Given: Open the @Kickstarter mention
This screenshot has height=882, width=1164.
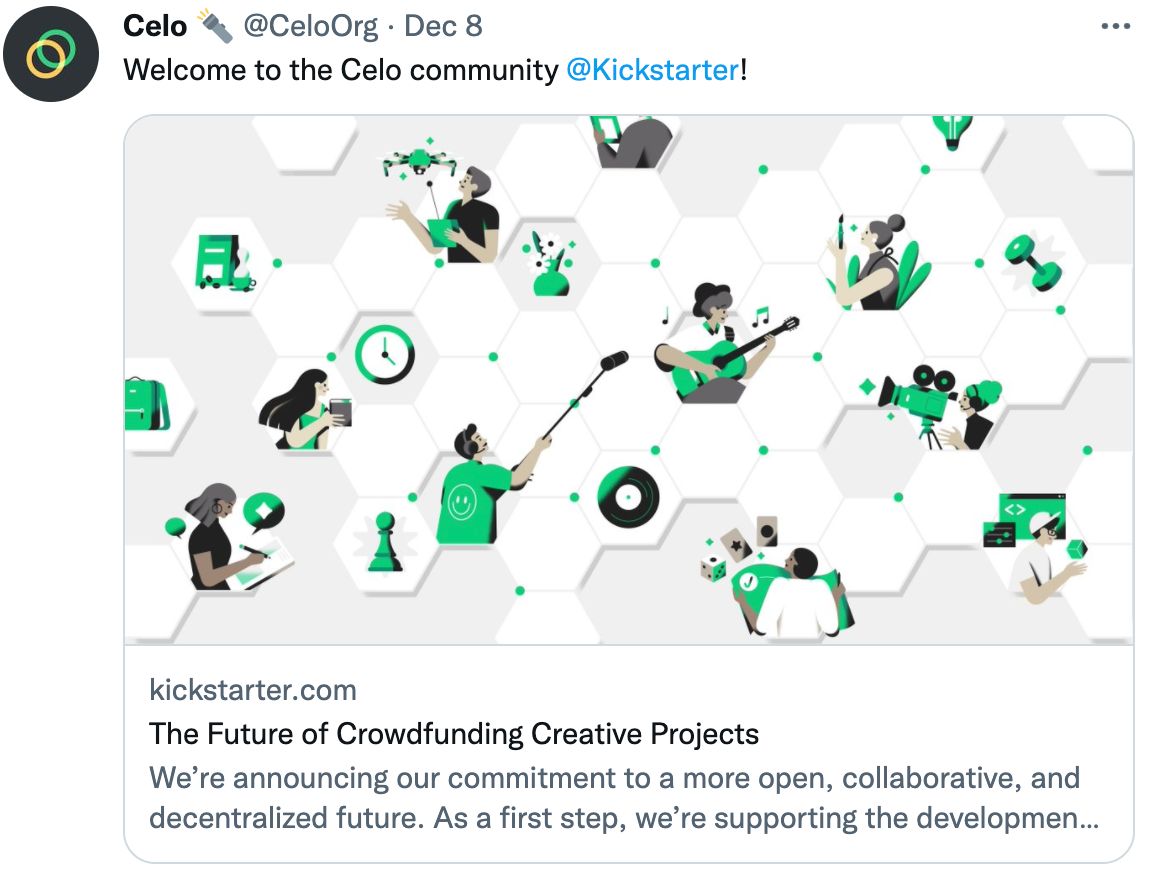Looking at the screenshot, I should tap(653, 70).
